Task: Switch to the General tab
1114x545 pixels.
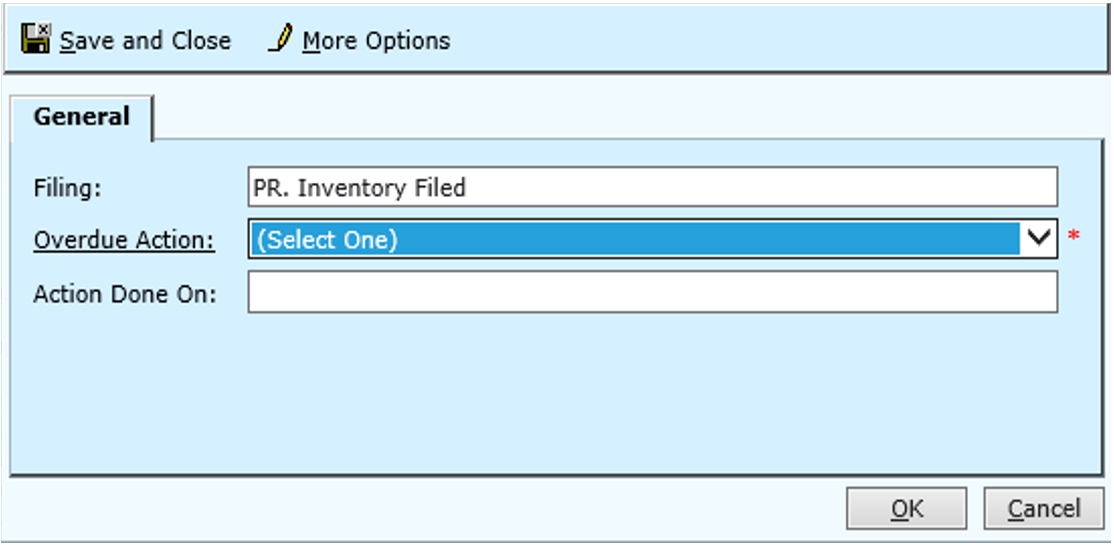Action: coord(81,117)
